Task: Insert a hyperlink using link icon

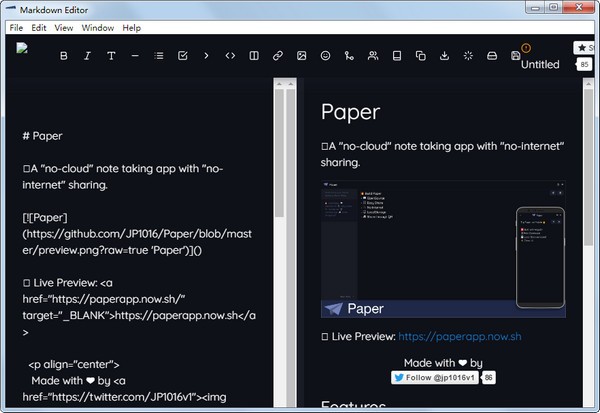Action: [x=278, y=56]
